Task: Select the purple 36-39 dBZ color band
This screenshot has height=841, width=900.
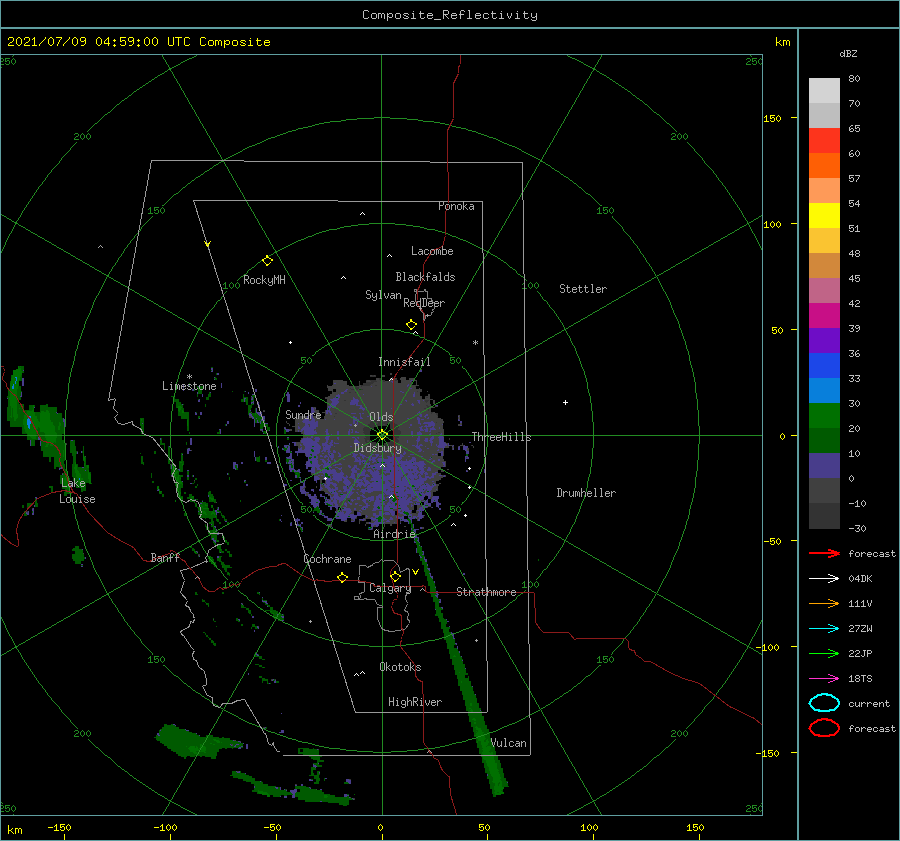Action: point(824,340)
